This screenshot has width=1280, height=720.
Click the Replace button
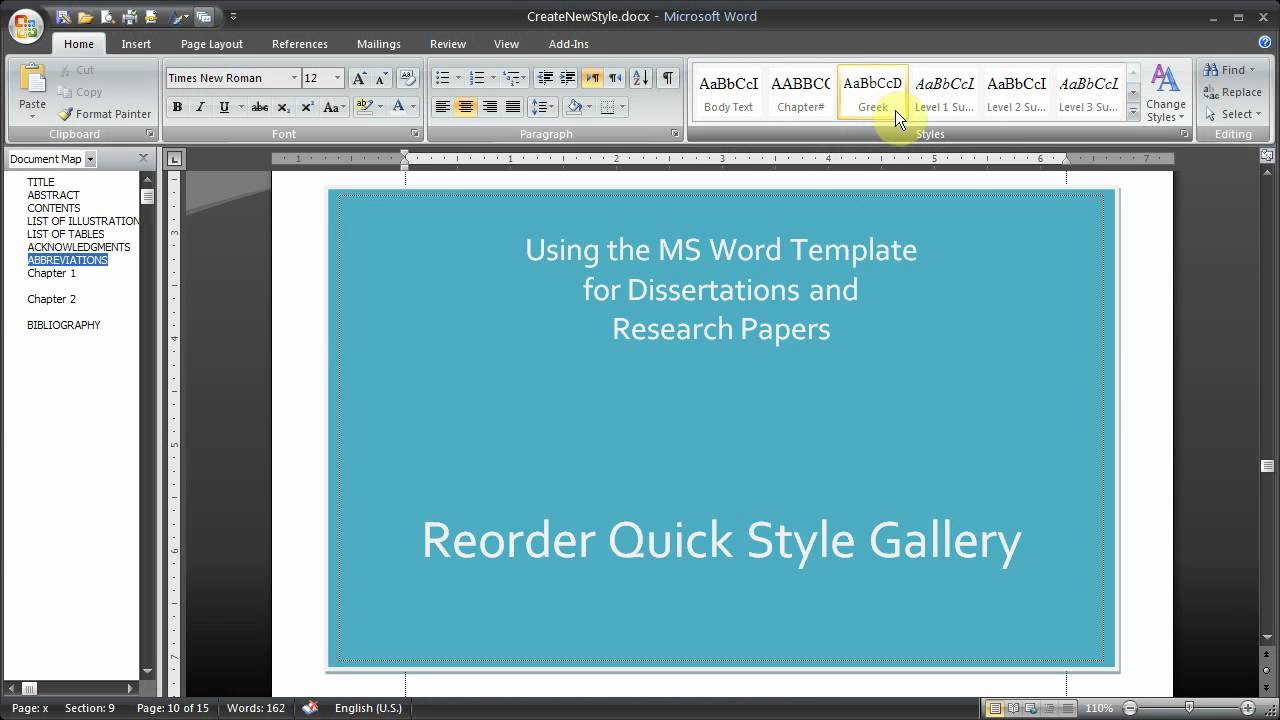[1233, 92]
